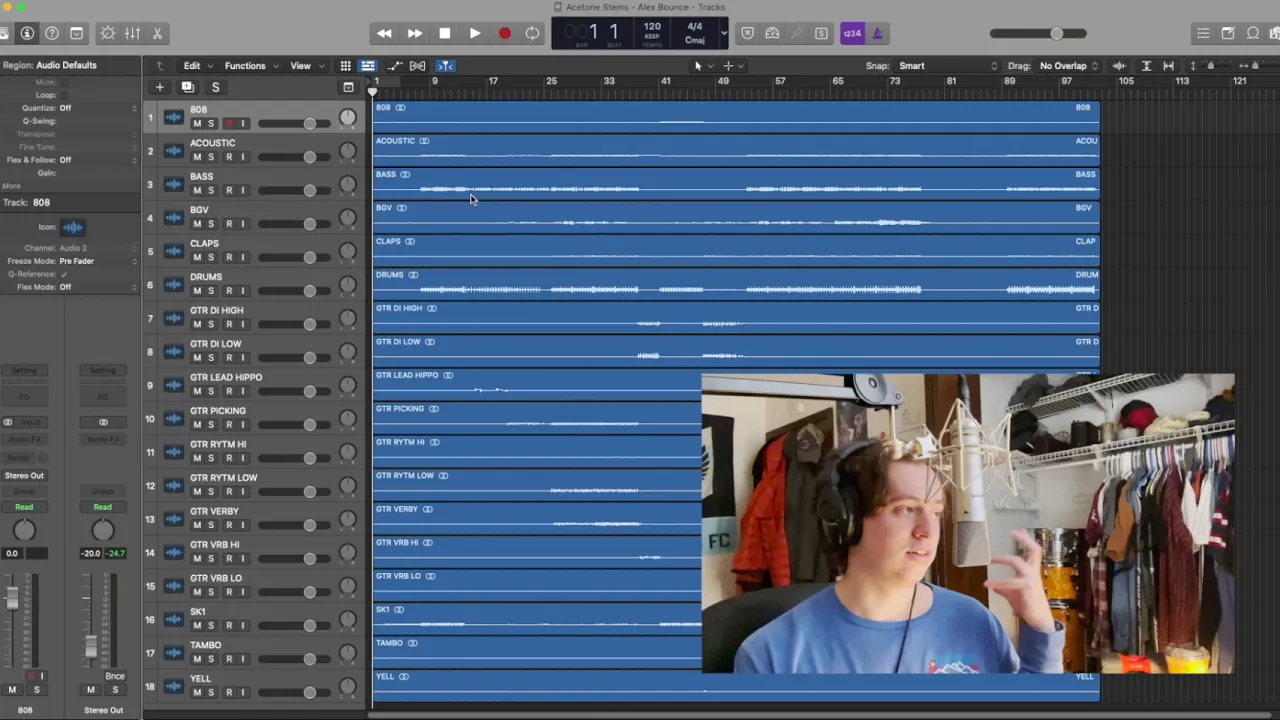Screen dimensions: 1280x720
Task: Open the Left-click pointer tool menu
Action: [x=702, y=66]
